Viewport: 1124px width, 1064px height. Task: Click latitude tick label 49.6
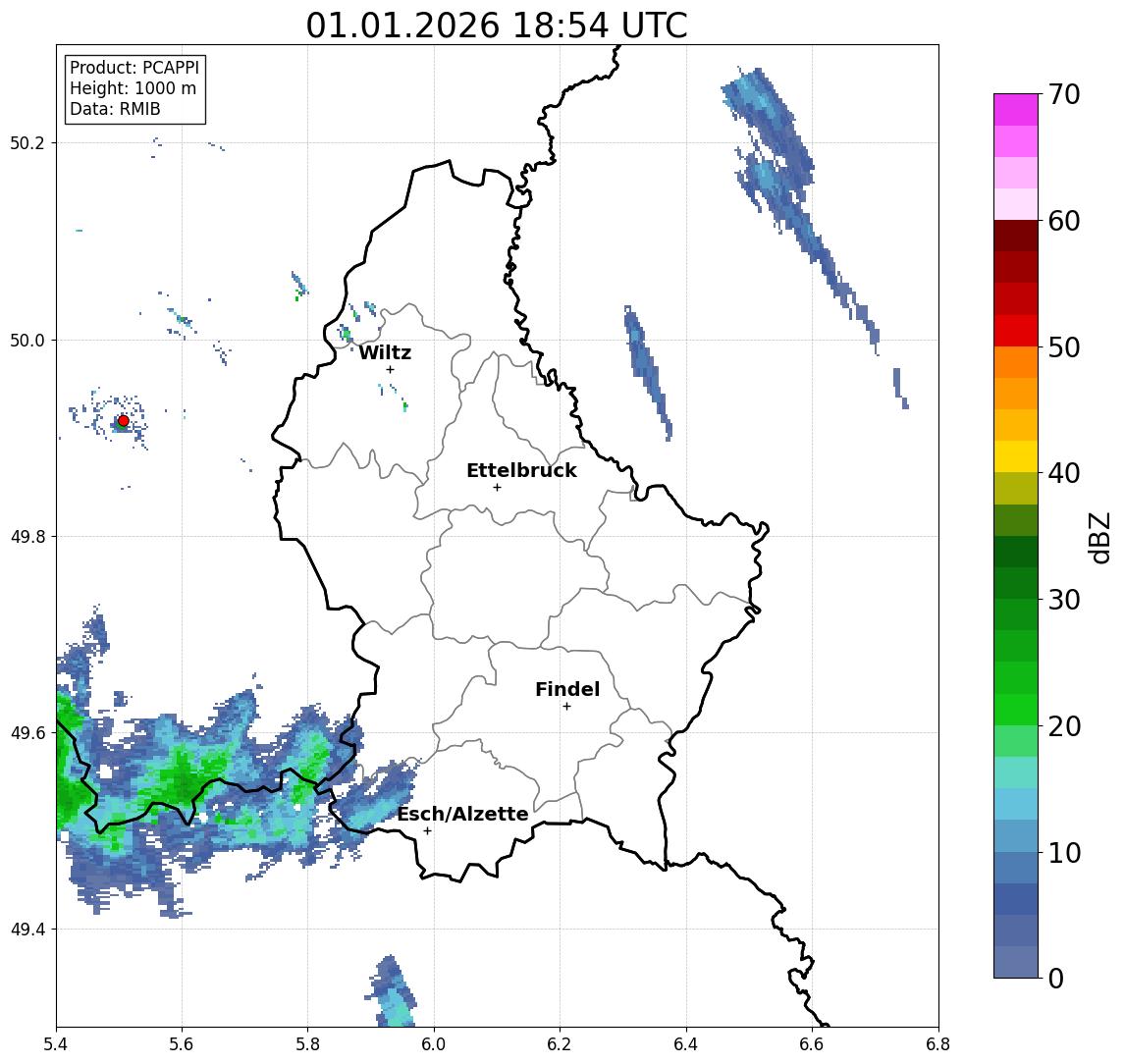click(27, 733)
